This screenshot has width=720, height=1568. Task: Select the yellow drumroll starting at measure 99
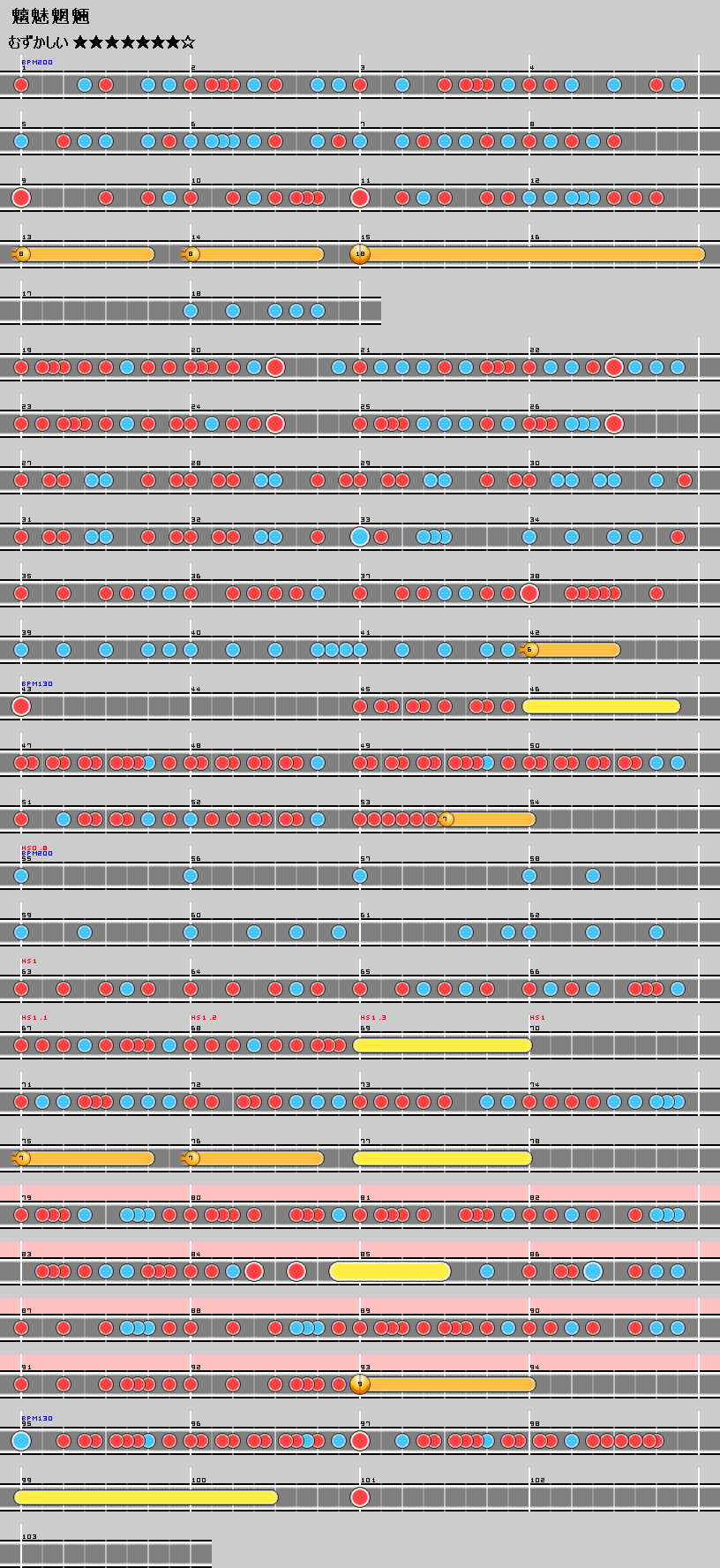tap(146, 1497)
